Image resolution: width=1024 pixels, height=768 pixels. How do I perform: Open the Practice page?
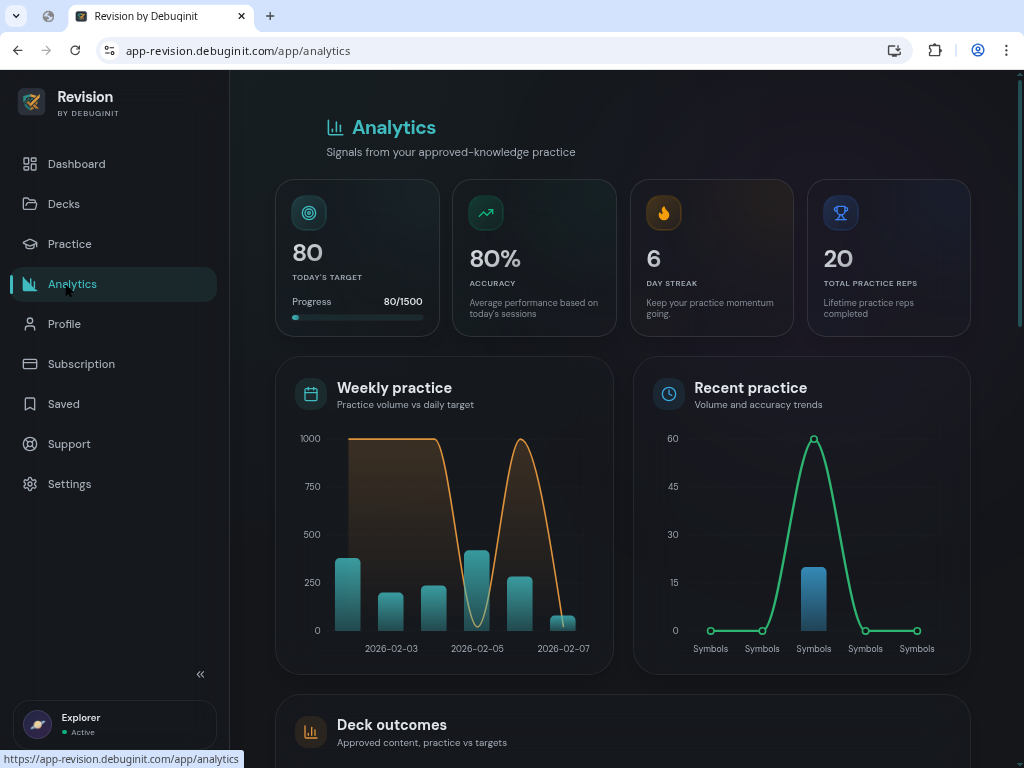(x=69, y=244)
